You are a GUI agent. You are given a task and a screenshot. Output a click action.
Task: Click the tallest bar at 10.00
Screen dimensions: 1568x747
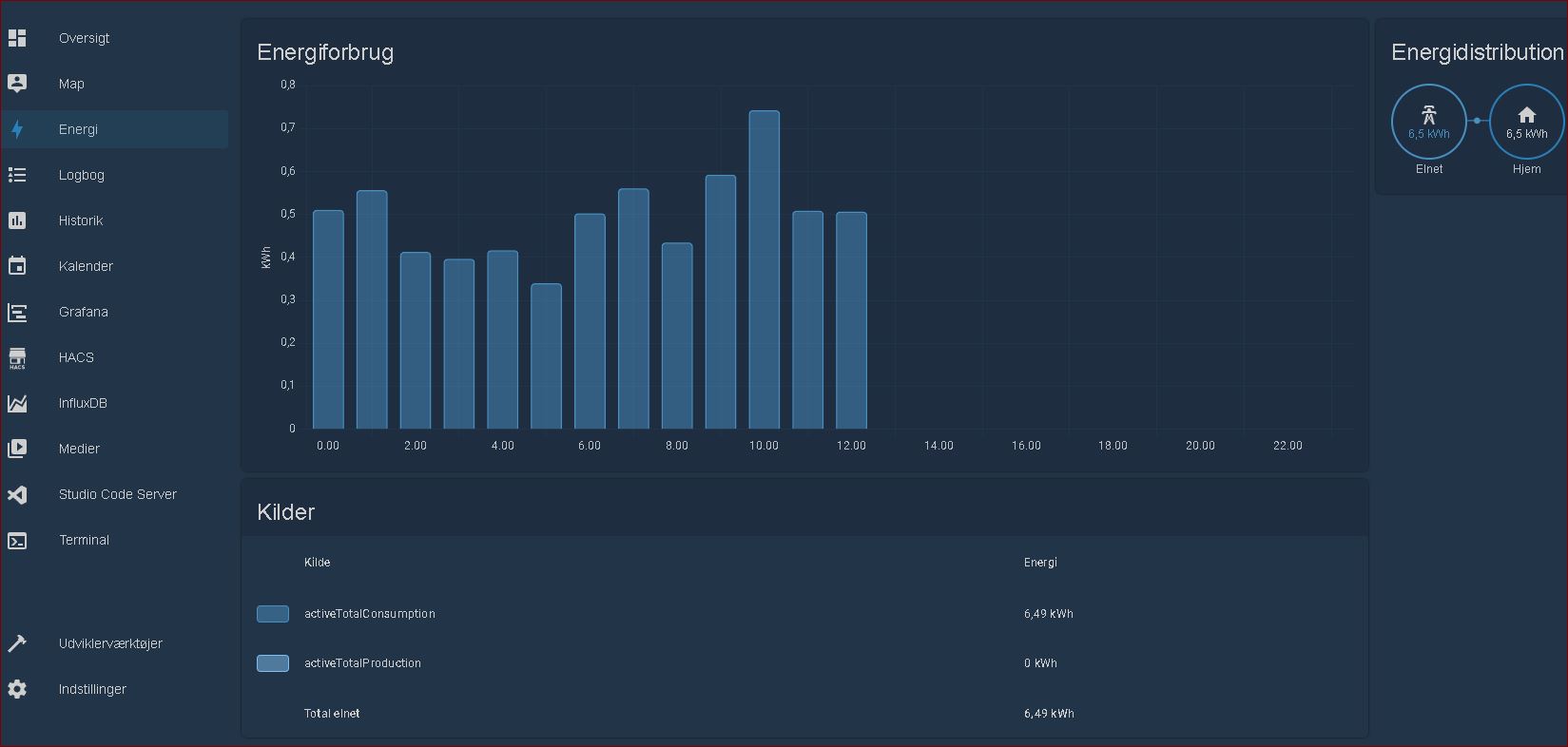764,271
